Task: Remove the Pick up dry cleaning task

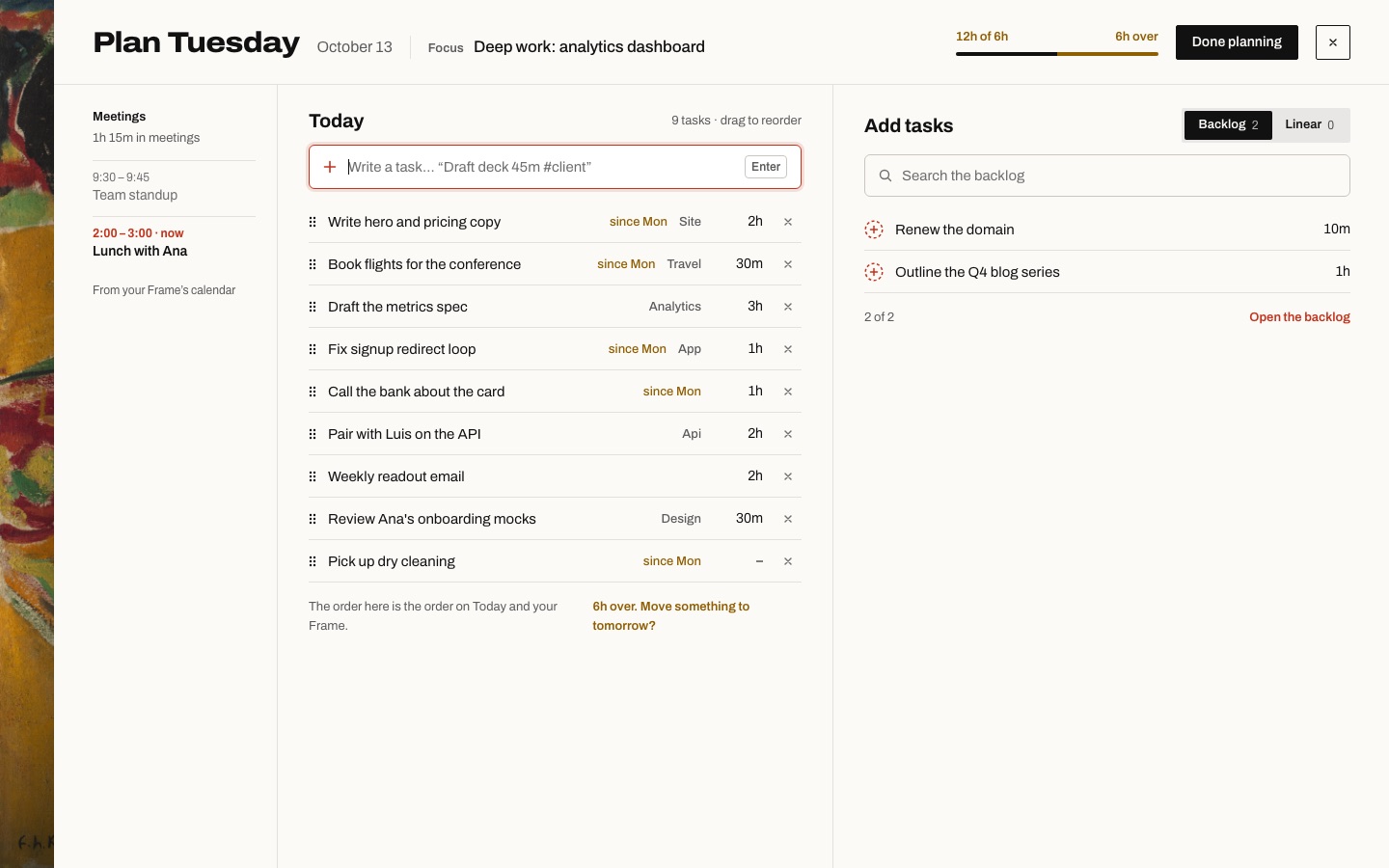Action: pos(788,561)
